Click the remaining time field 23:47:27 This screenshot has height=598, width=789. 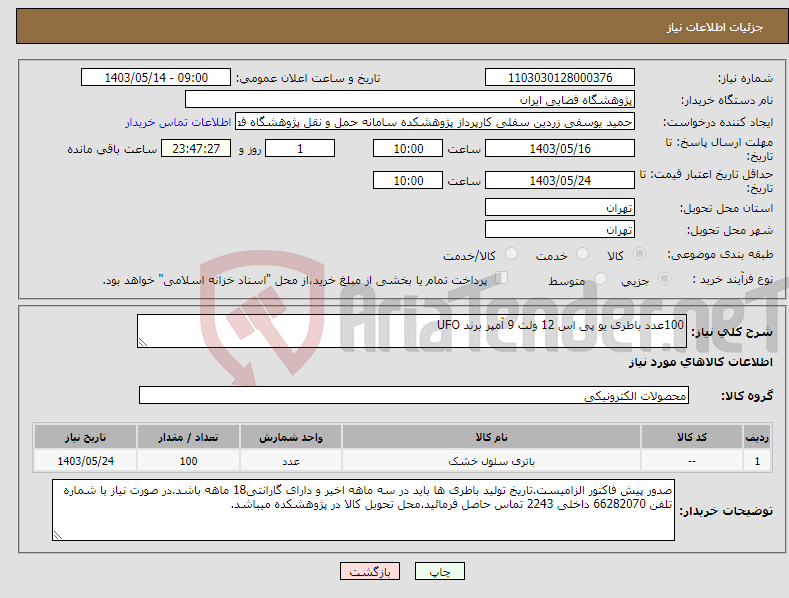pyautogui.click(x=196, y=148)
